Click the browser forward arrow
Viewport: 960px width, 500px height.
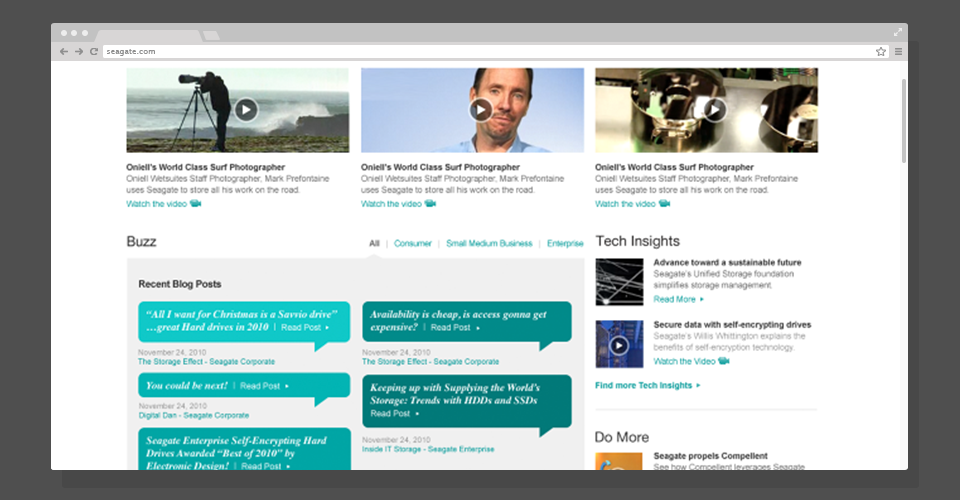click(79, 51)
